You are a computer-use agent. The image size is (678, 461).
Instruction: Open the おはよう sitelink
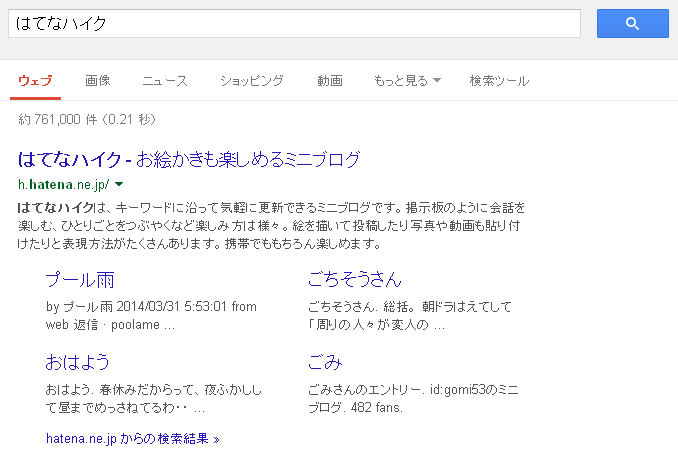point(77,362)
